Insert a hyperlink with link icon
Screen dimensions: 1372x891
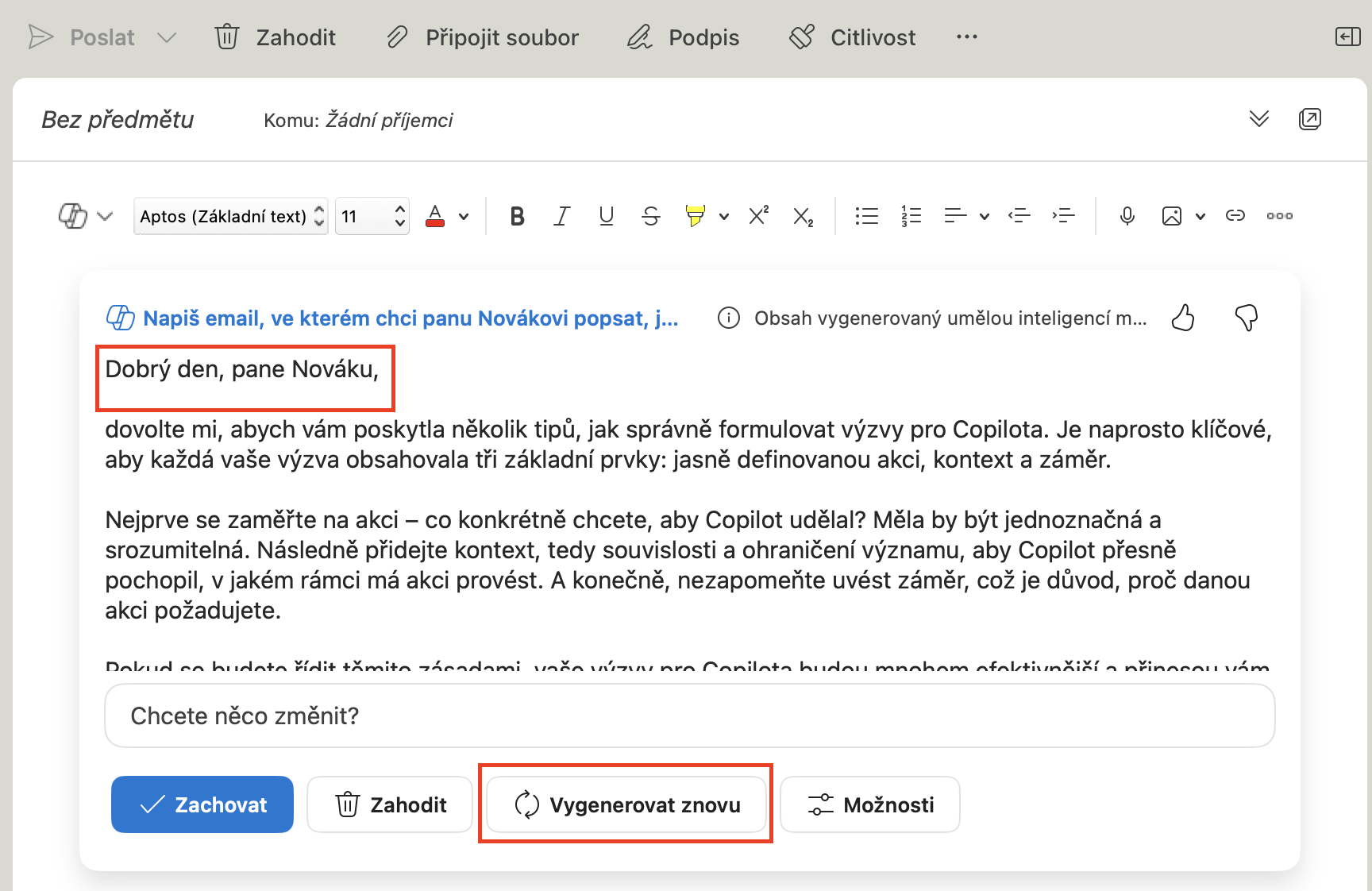pyautogui.click(x=1235, y=216)
